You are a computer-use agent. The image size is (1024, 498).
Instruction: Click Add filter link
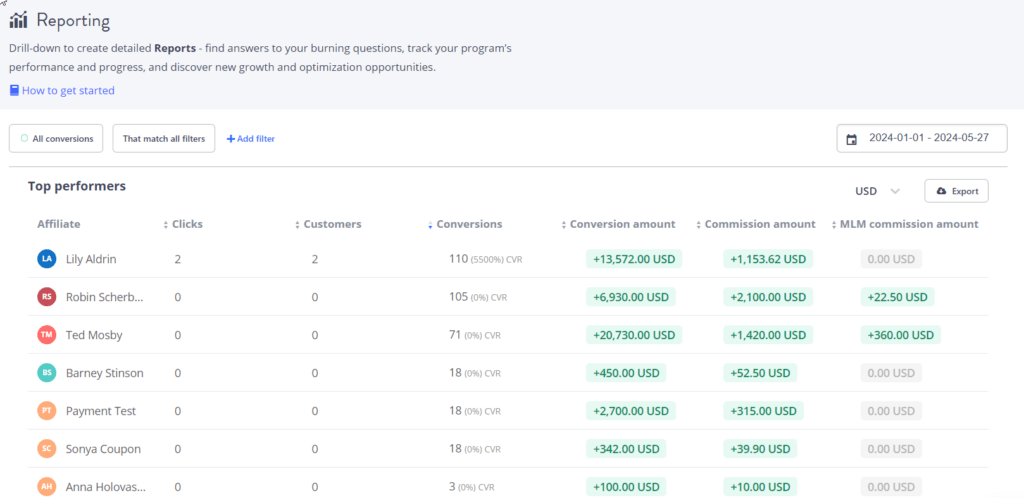coord(251,138)
